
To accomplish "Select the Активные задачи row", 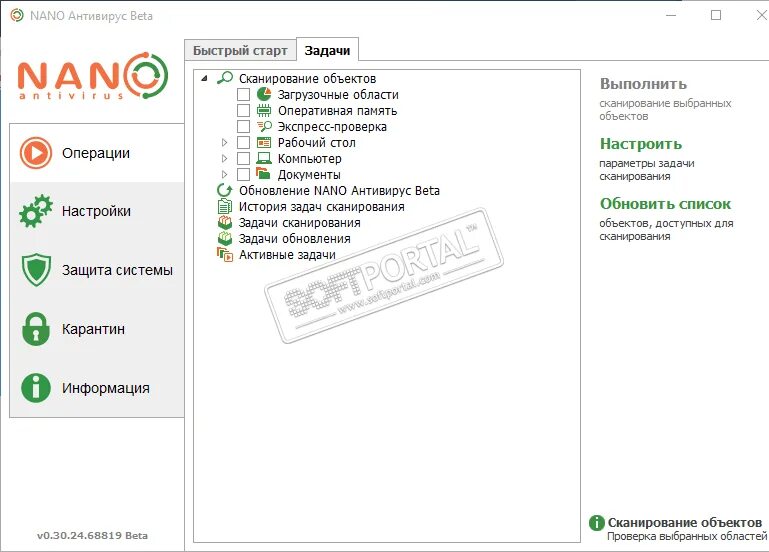I will coord(287,255).
